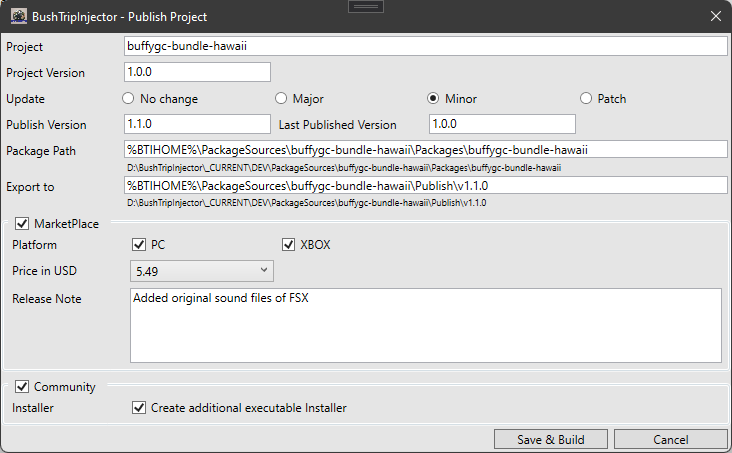Click the drag handle grip atop title bar
This screenshot has height=453, width=732.
point(366,7)
